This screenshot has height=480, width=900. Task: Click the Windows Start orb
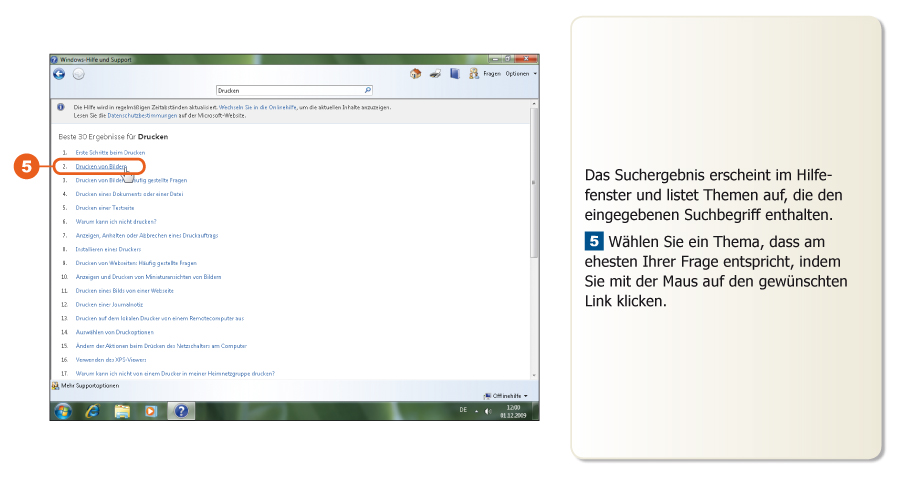[x=63, y=410]
